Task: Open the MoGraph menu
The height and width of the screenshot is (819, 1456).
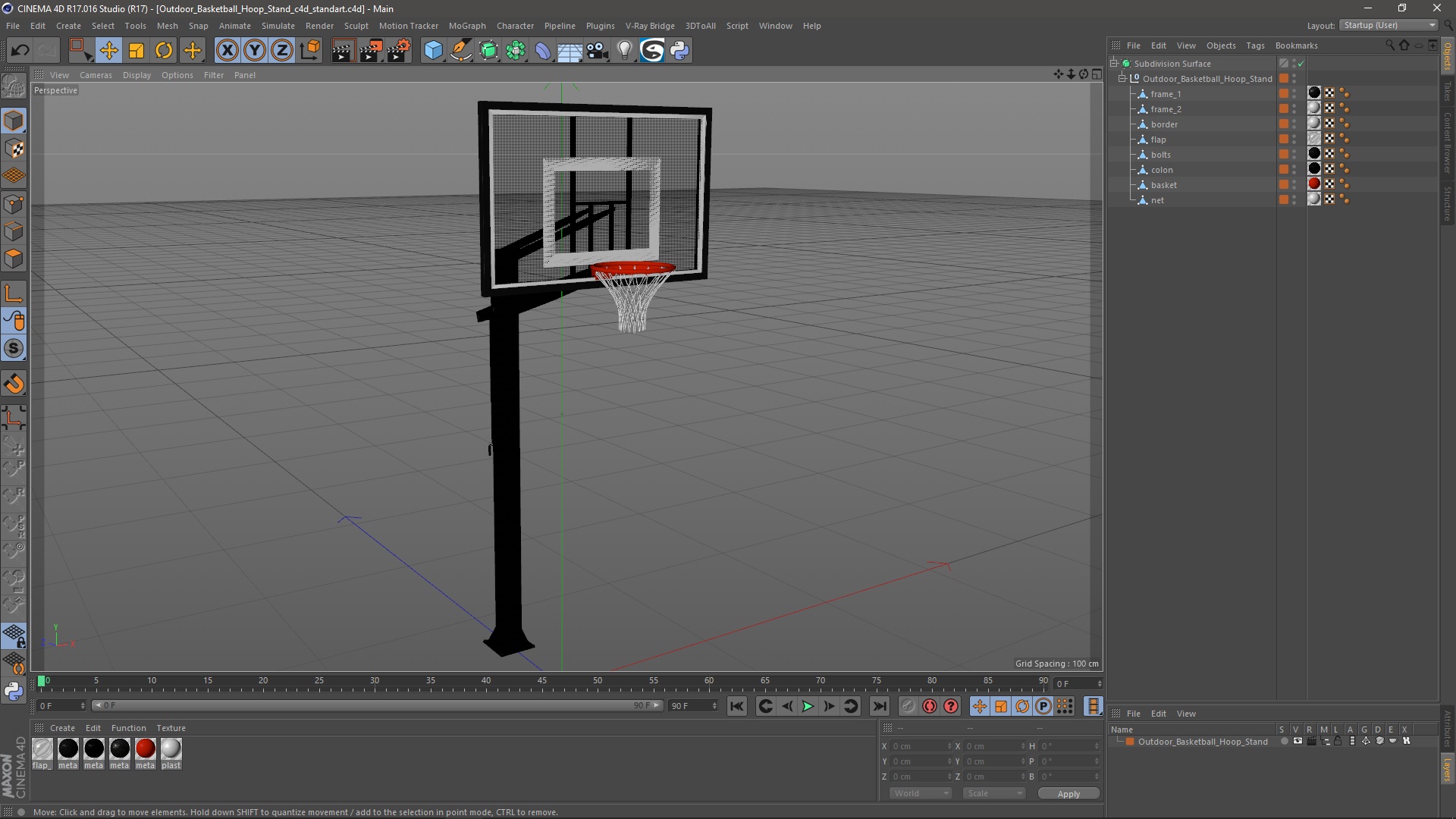Action: point(467,26)
